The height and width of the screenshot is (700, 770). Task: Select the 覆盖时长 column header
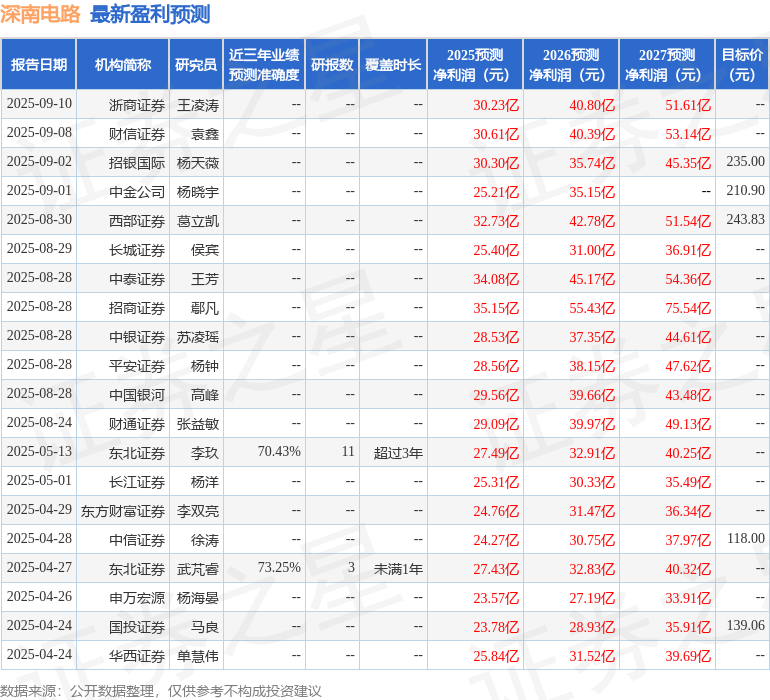click(393, 65)
